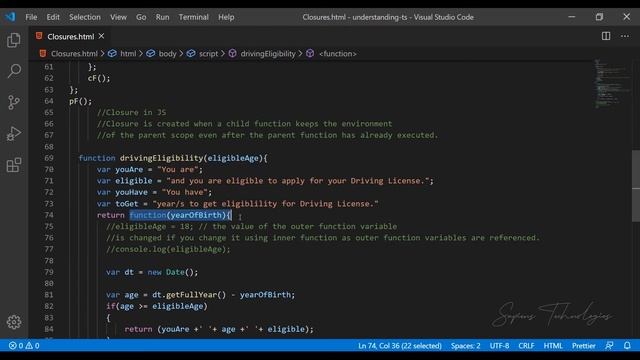
Task: Click the HTML file icon on the tab
Action: (x=39, y=36)
